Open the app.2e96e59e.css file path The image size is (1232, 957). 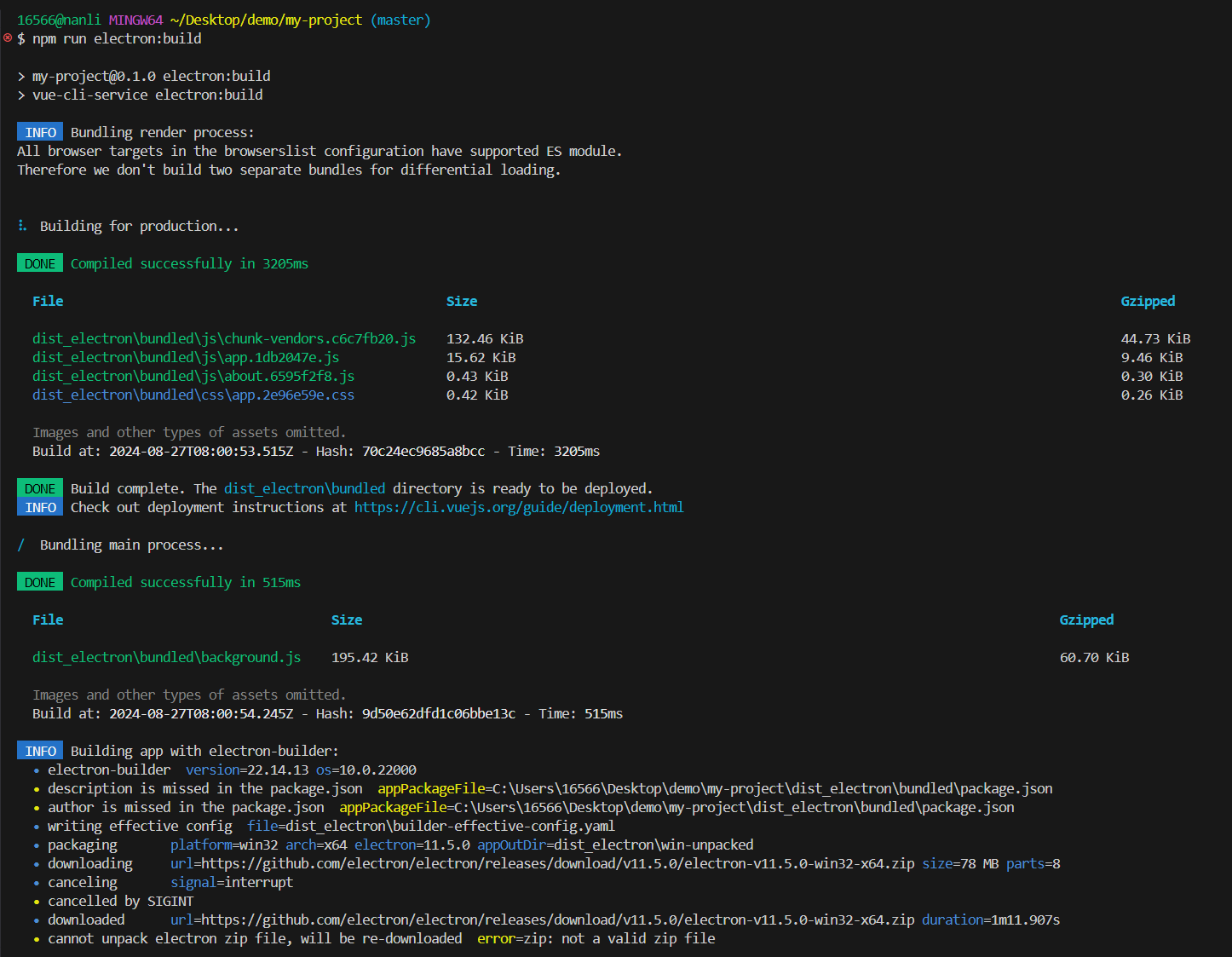point(193,395)
